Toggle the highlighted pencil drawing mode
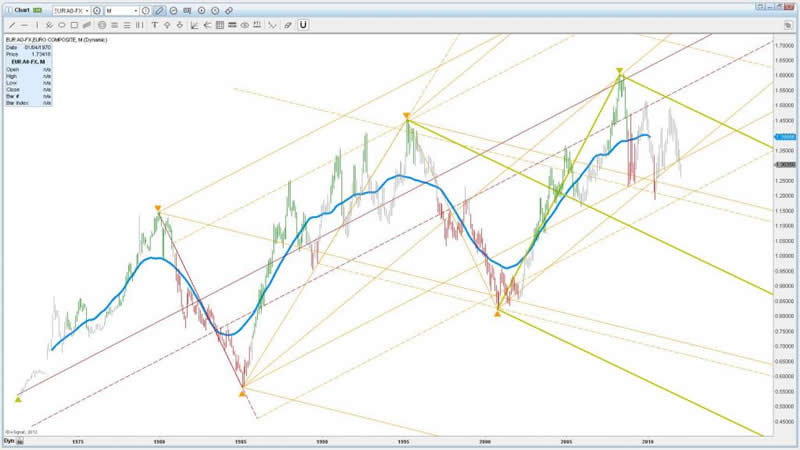The width and height of the screenshot is (800, 450). click(x=159, y=10)
